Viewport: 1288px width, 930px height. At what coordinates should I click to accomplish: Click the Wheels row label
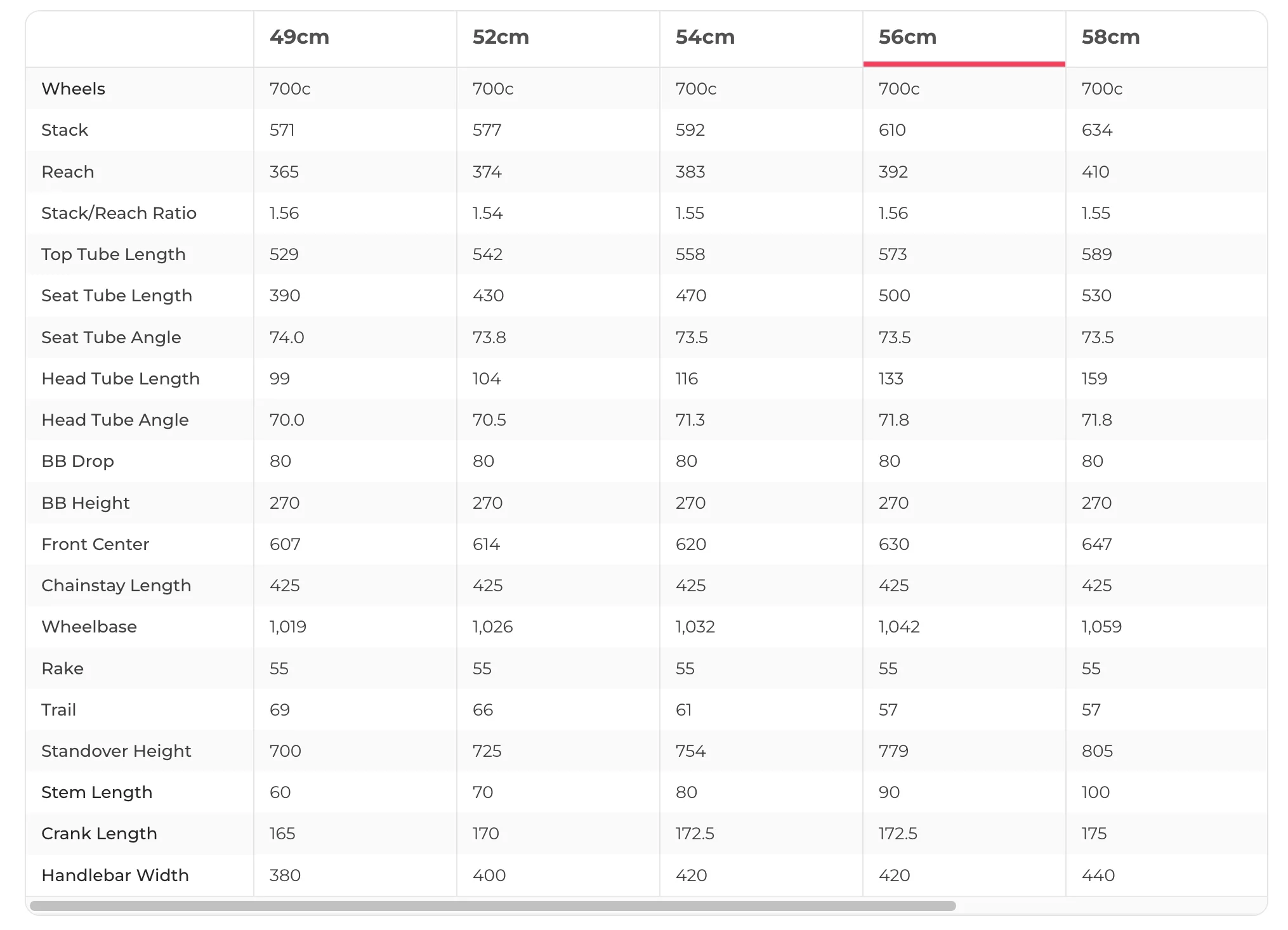click(x=73, y=89)
